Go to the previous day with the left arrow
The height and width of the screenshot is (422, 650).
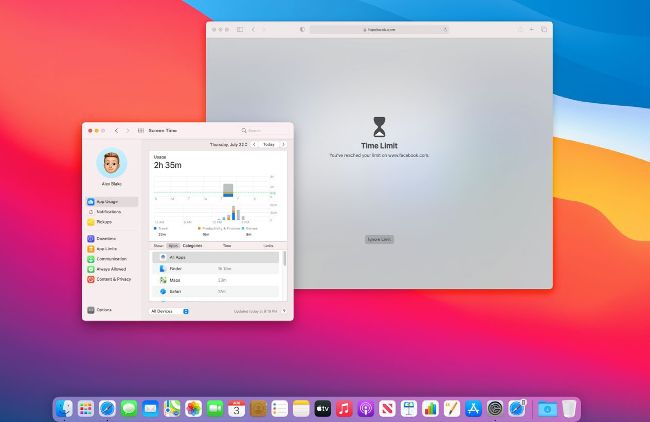point(253,144)
